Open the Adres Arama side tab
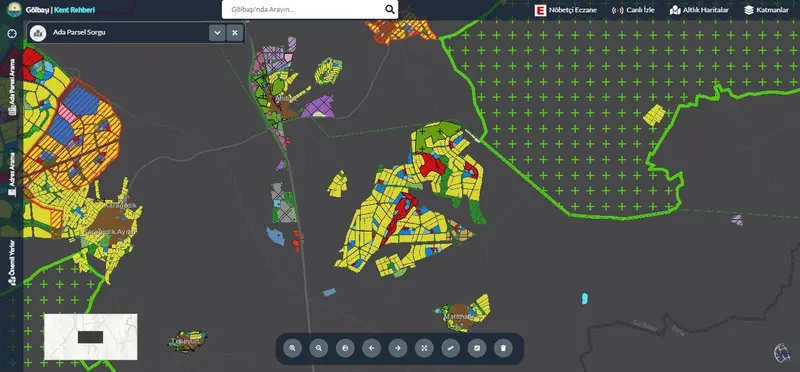800x372 pixels. [12, 175]
